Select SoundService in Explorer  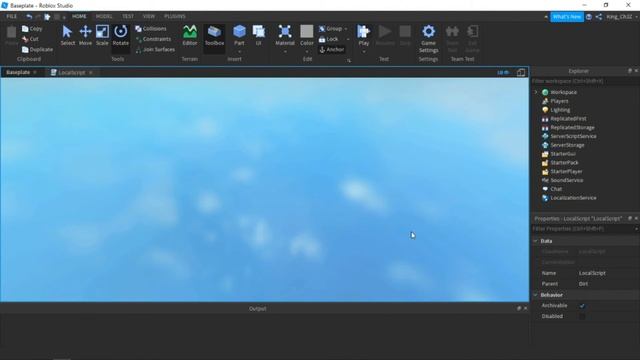click(567, 180)
